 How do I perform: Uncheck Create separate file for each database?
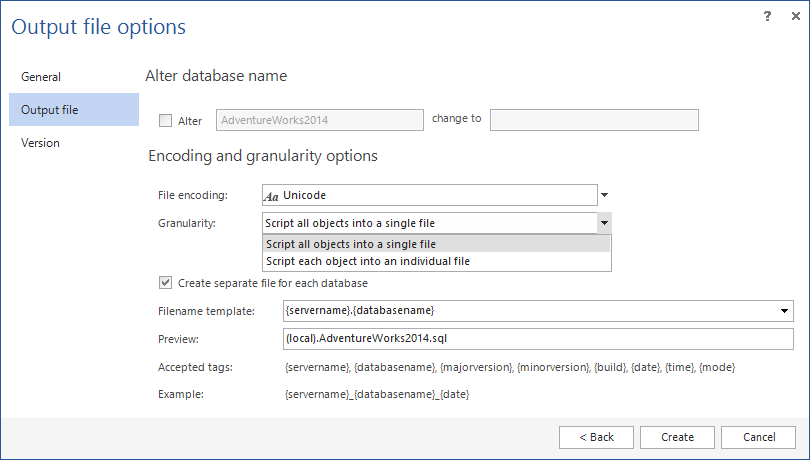coord(166,283)
